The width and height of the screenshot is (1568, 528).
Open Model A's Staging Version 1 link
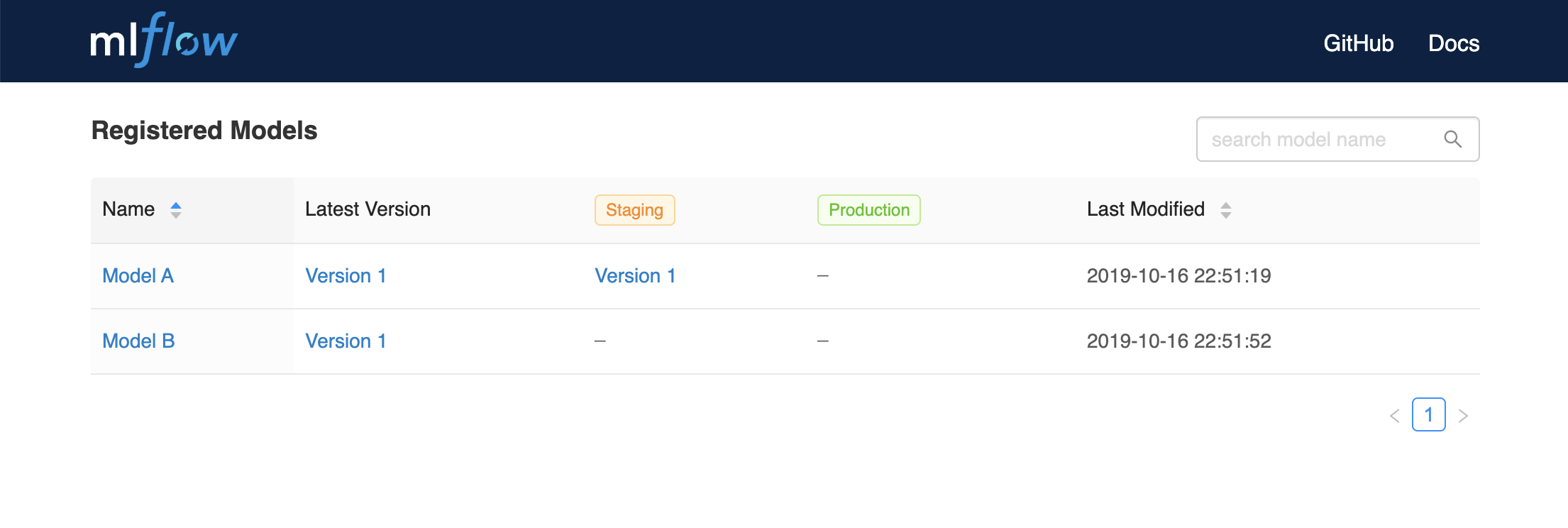click(635, 276)
